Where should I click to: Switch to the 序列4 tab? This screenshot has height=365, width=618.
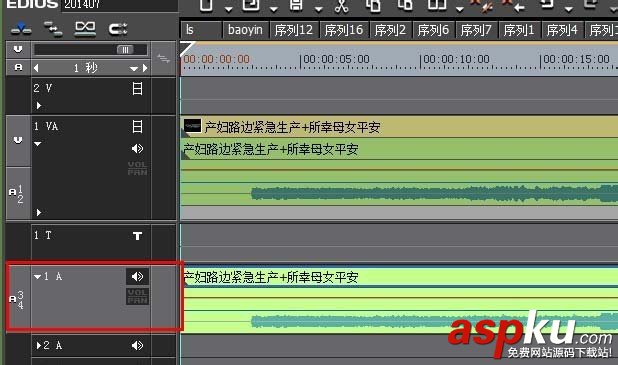(562, 30)
